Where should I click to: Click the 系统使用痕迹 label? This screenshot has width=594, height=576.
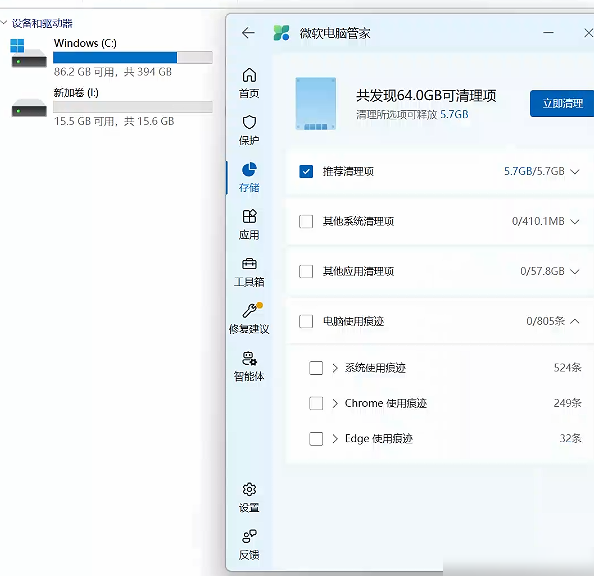(x=375, y=368)
